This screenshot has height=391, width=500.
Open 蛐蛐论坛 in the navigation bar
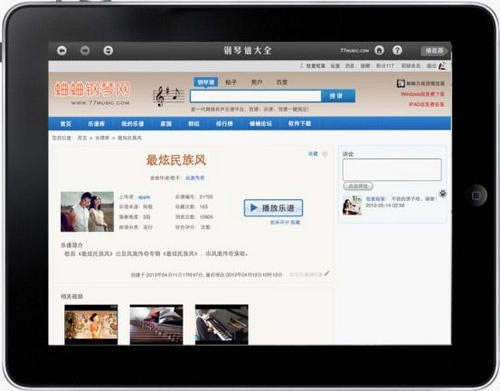pos(261,124)
